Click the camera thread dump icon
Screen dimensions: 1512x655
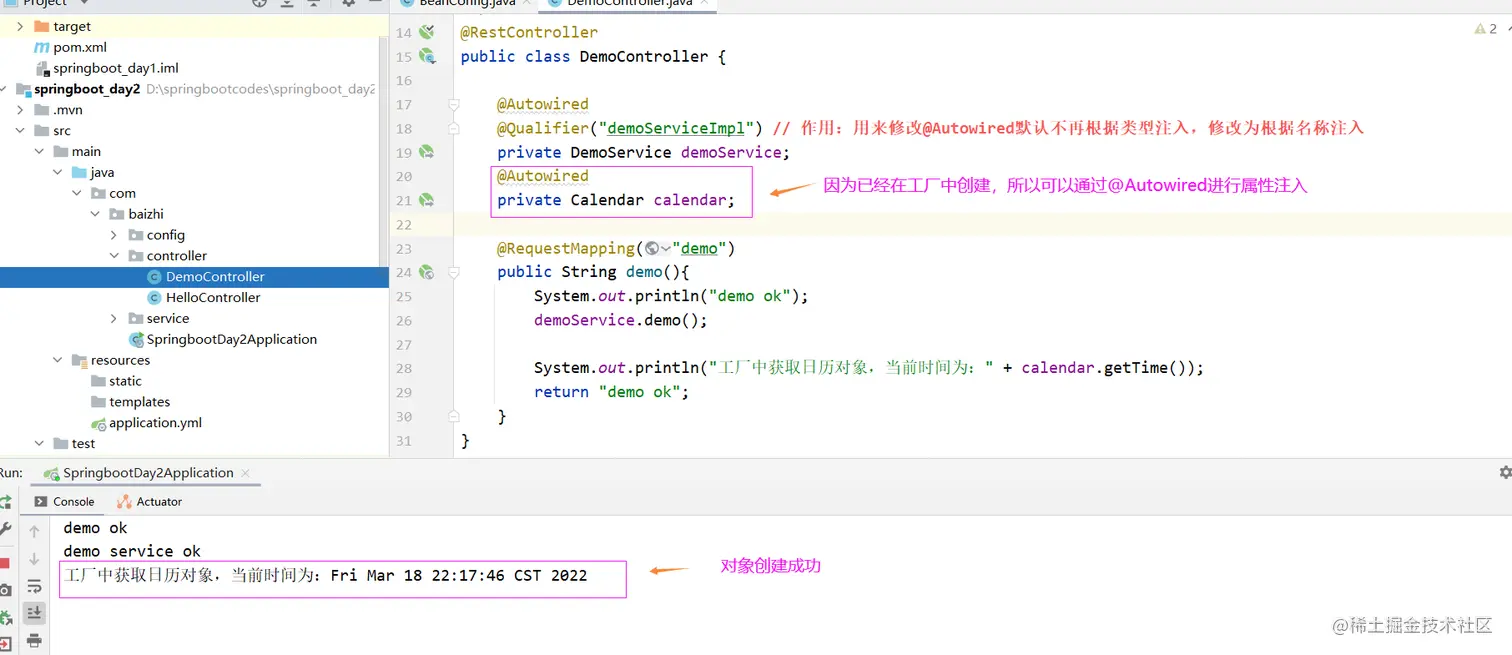[5, 591]
